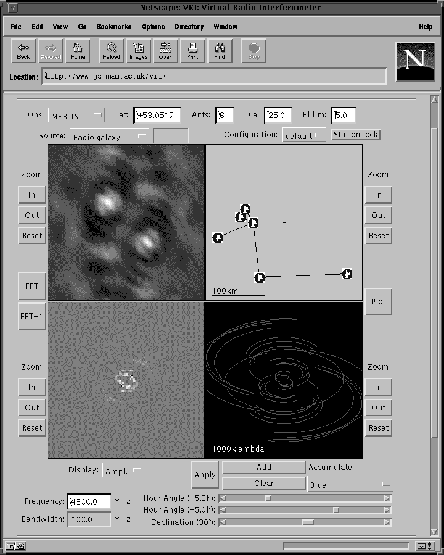
Task: Click the Frequency input field
Action: pos(89,502)
